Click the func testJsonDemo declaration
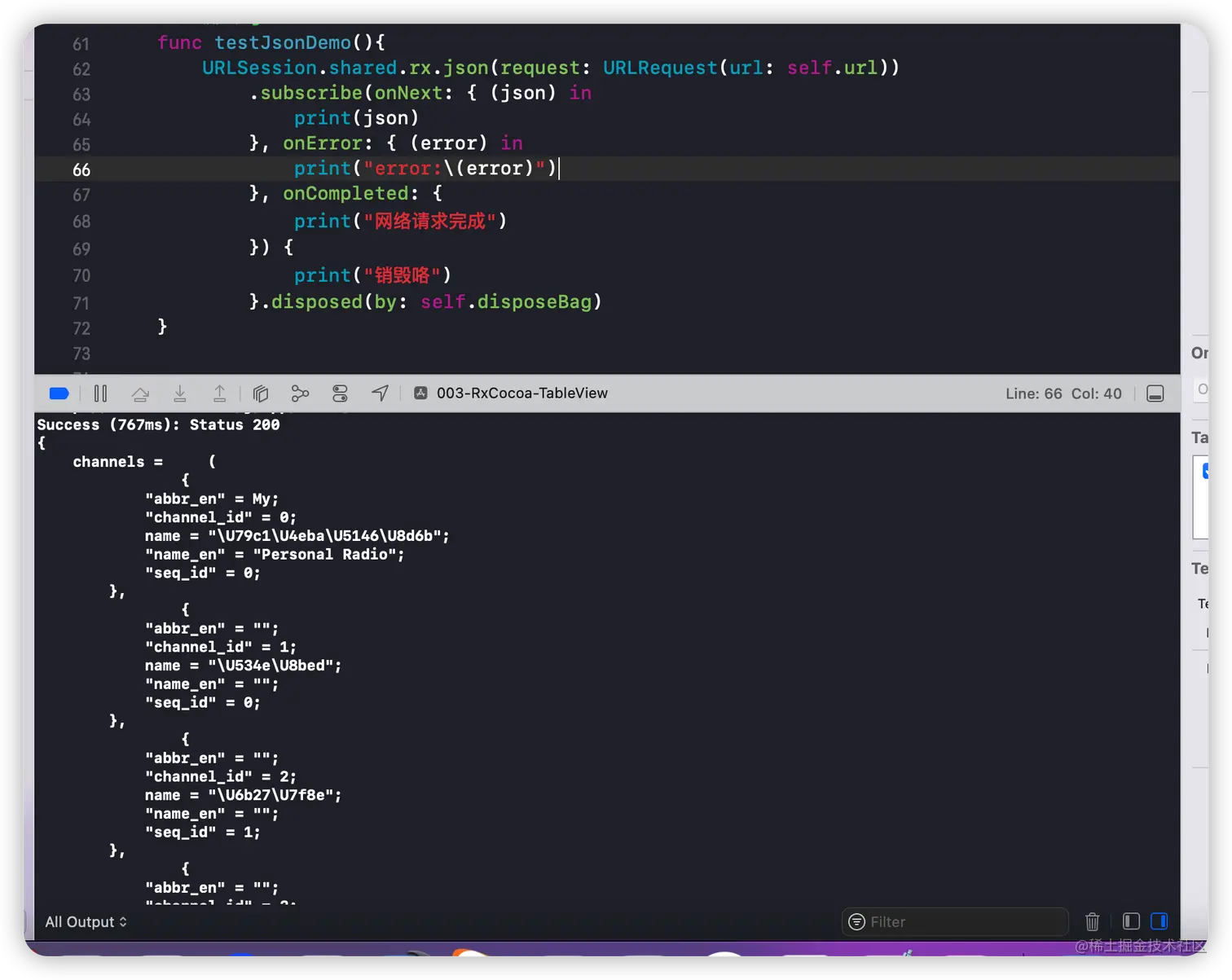This screenshot has width=1232, height=980. (271, 42)
